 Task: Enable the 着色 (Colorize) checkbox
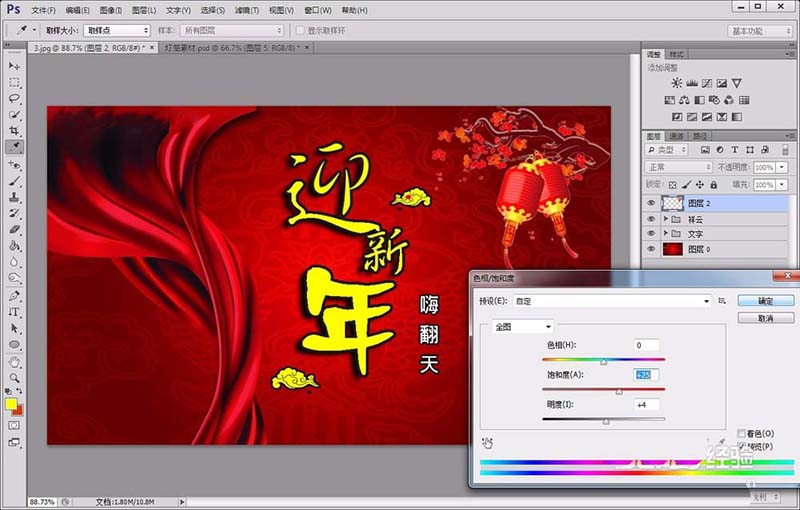(741, 433)
